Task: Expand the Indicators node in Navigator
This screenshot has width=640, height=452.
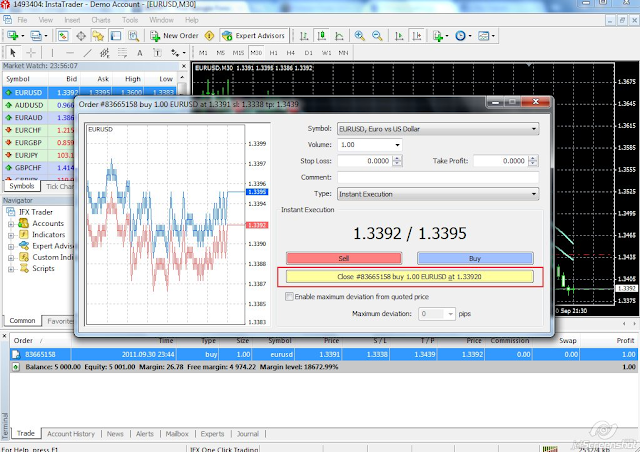Action: point(11,235)
